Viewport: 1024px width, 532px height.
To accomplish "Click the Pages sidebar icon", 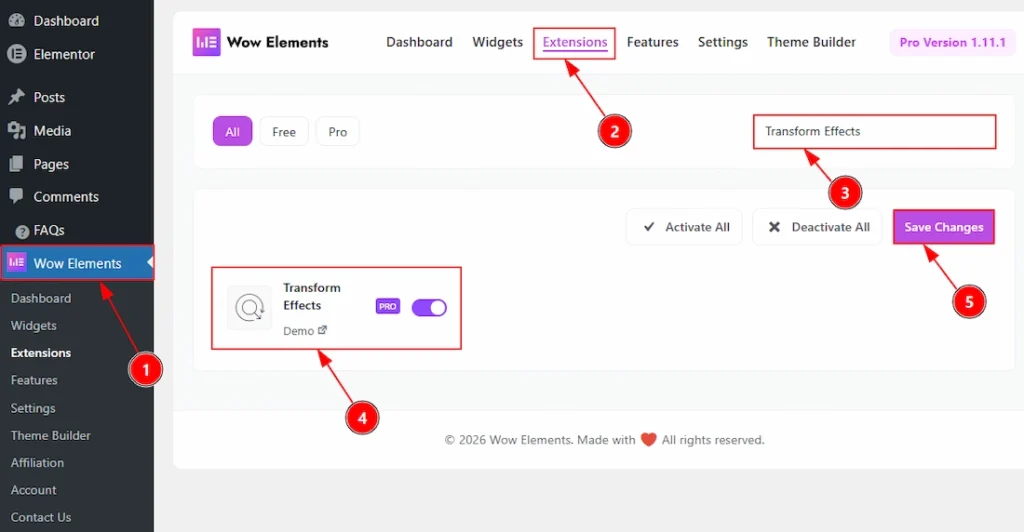I will point(16,164).
